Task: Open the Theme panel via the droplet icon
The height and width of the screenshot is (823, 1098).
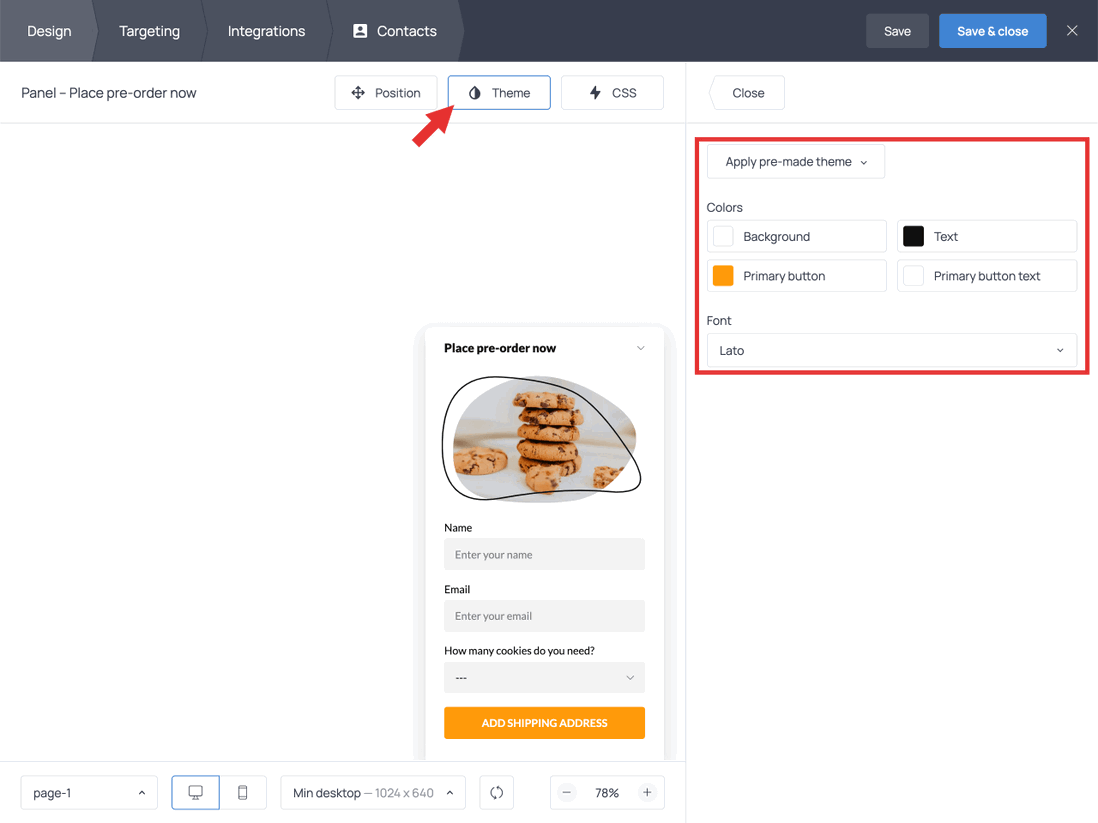Action: click(473, 92)
